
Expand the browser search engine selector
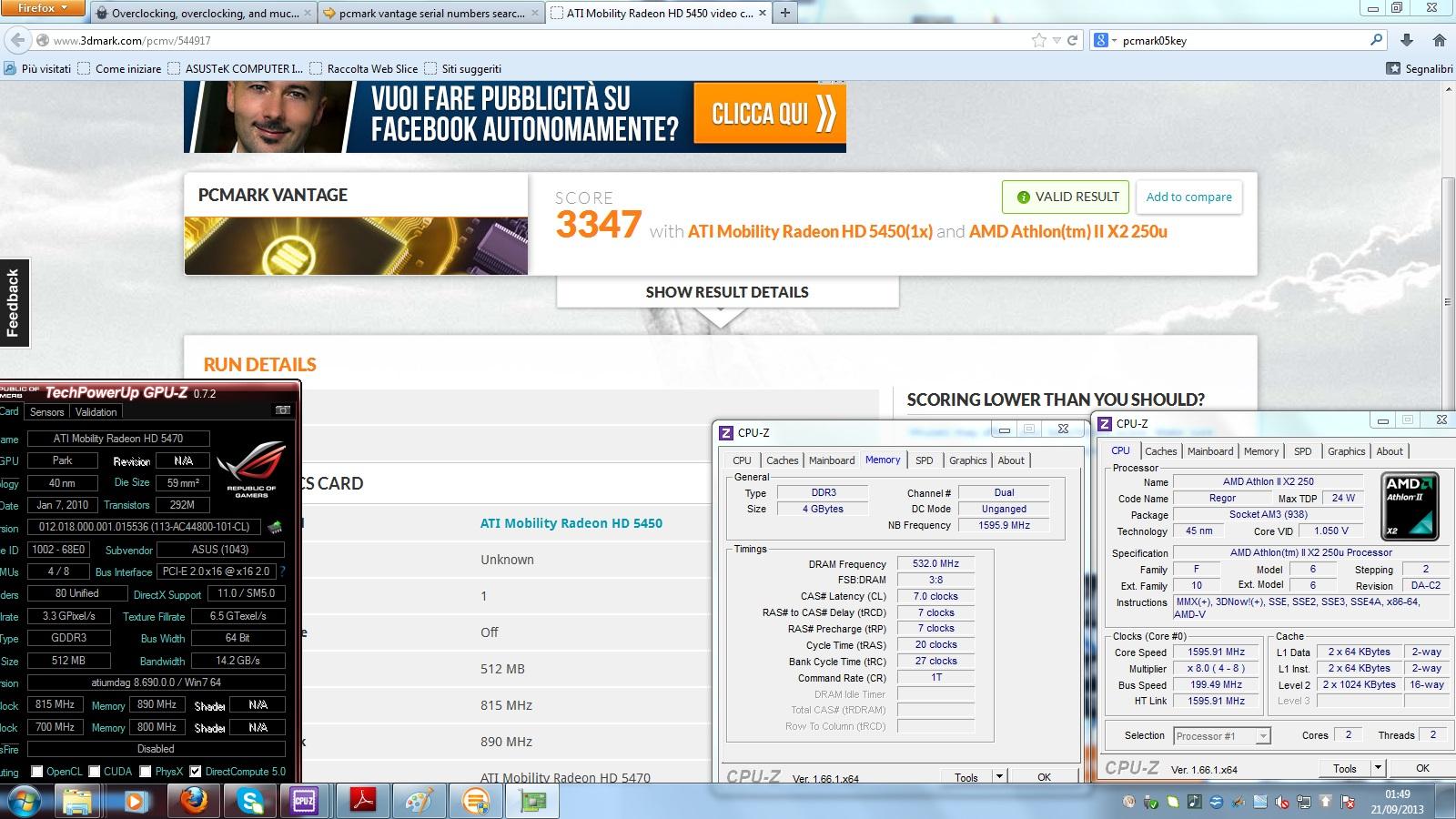coord(1105,40)
